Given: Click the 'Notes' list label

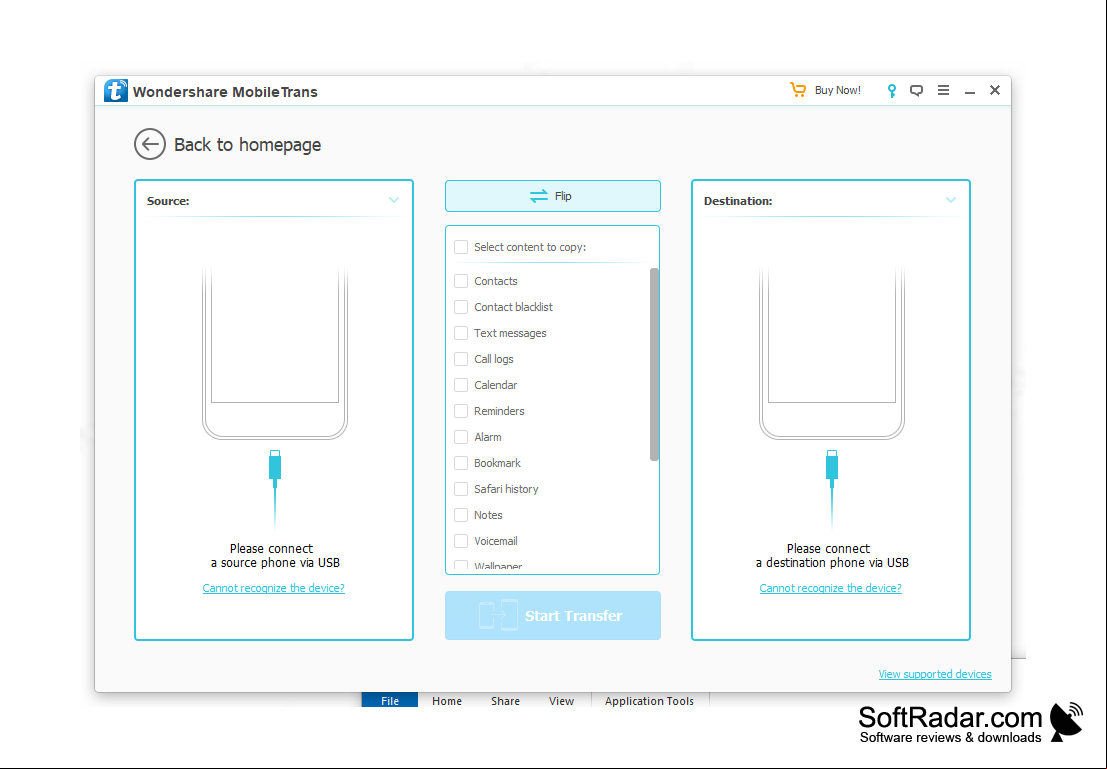Looking at the screenshot, I should (489, 515).
